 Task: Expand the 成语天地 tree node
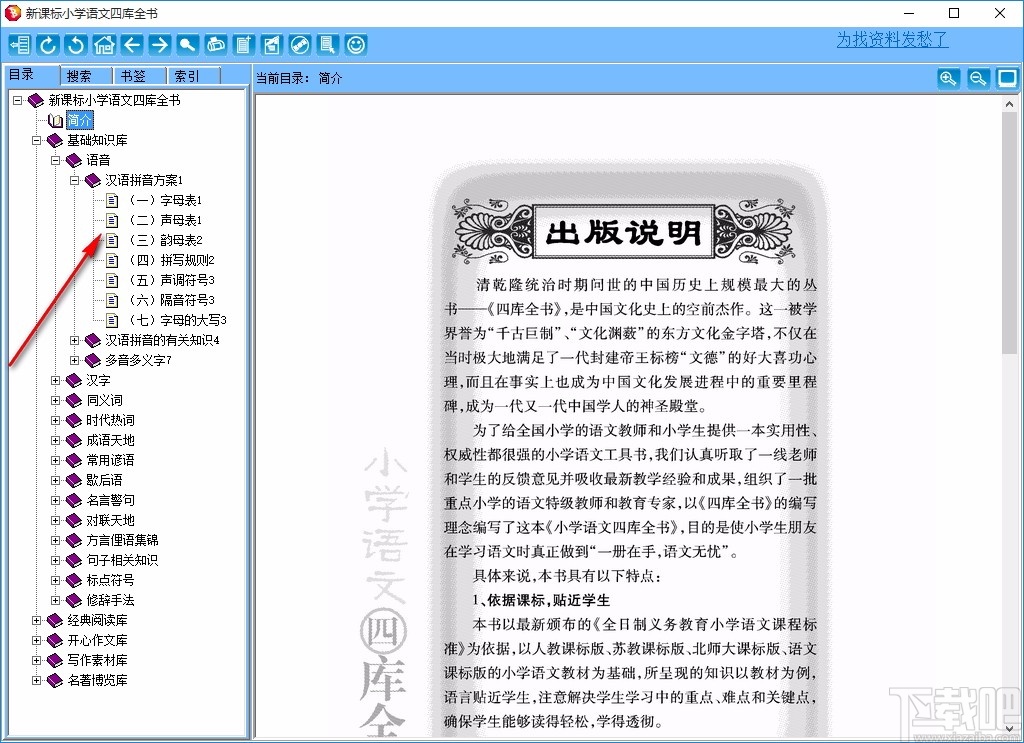pyautogui.click(x=57, y=440)
